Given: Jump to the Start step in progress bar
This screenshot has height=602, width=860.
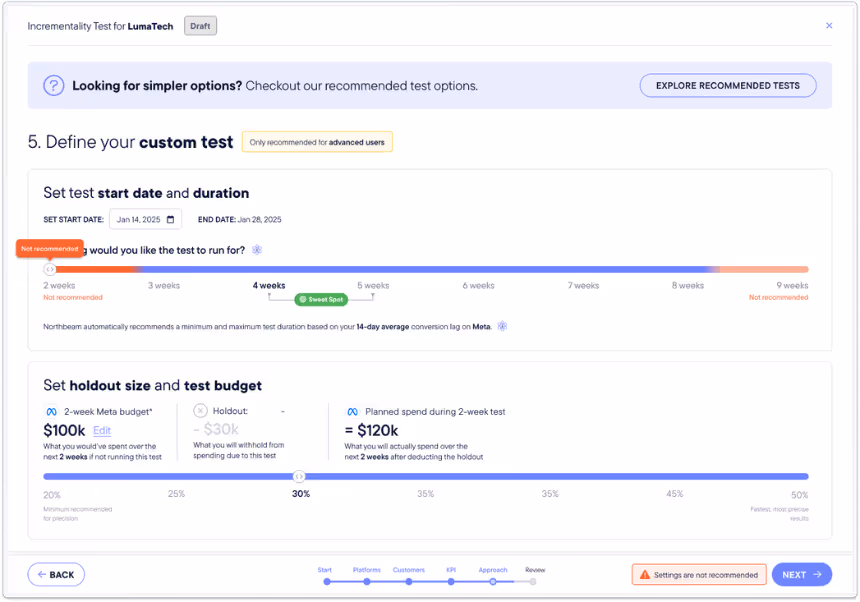Looking at the screenshot, I should [x=327, y=582].
